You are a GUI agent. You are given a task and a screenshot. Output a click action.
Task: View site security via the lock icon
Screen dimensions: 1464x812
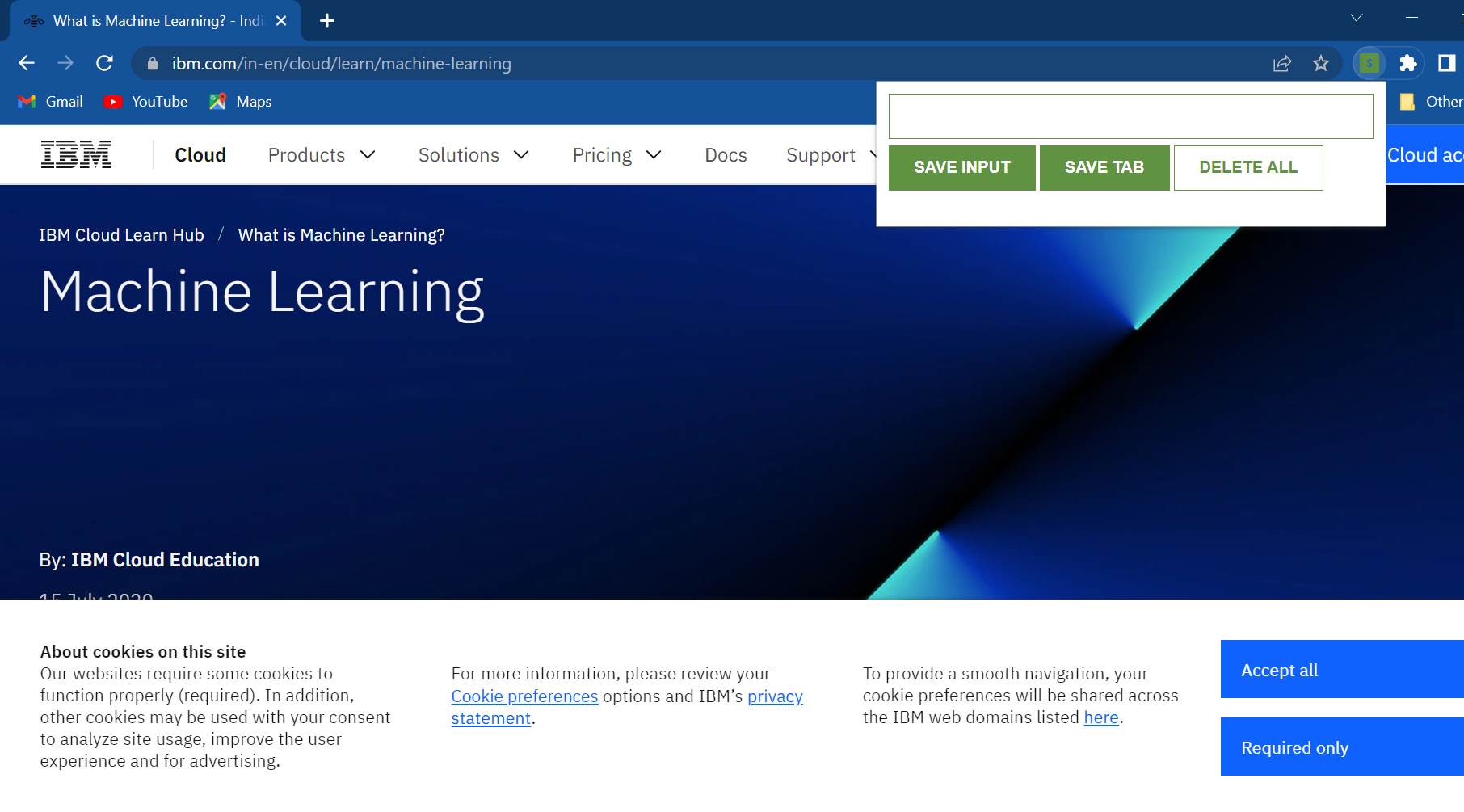(x=151, y=63)
